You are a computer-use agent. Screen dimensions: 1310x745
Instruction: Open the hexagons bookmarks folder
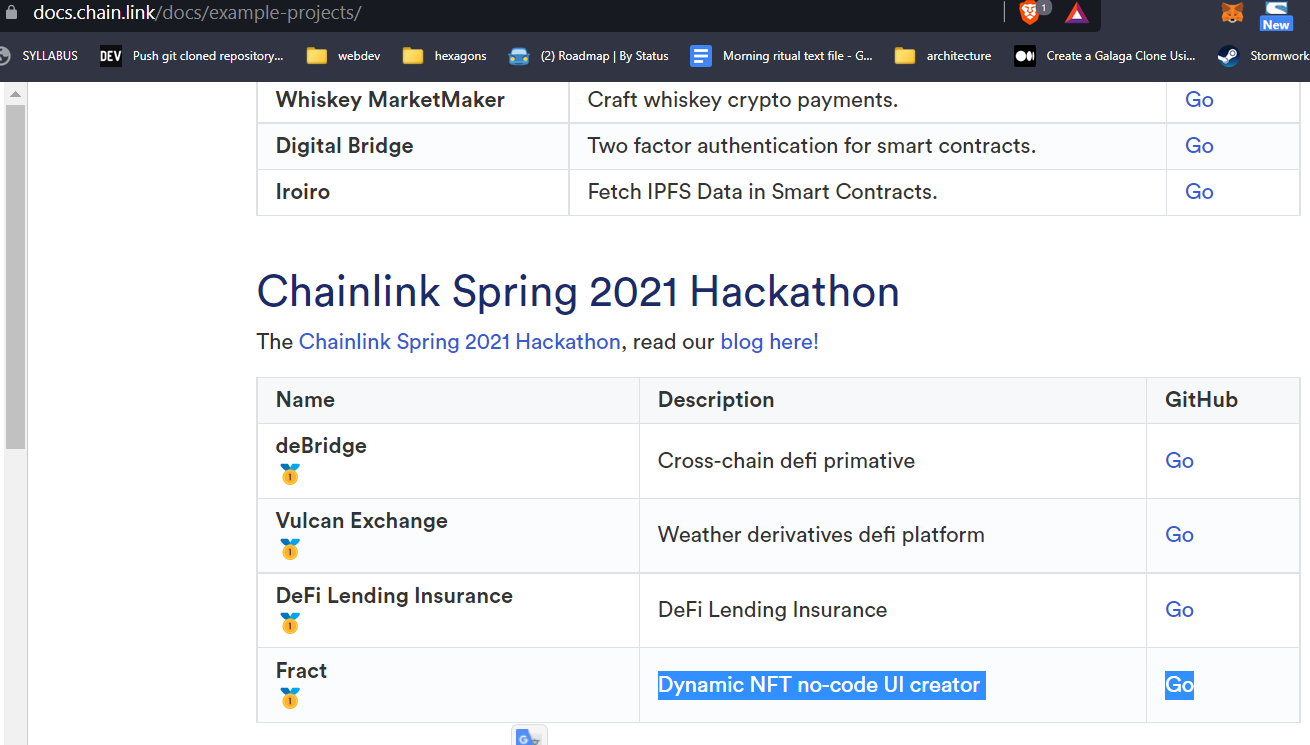click(x=444, y=56)
